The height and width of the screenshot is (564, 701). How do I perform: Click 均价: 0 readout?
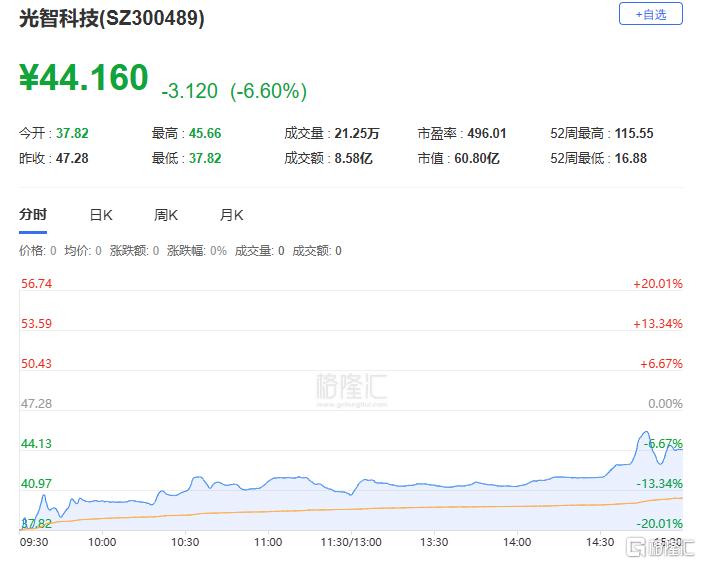pos(83,251)
